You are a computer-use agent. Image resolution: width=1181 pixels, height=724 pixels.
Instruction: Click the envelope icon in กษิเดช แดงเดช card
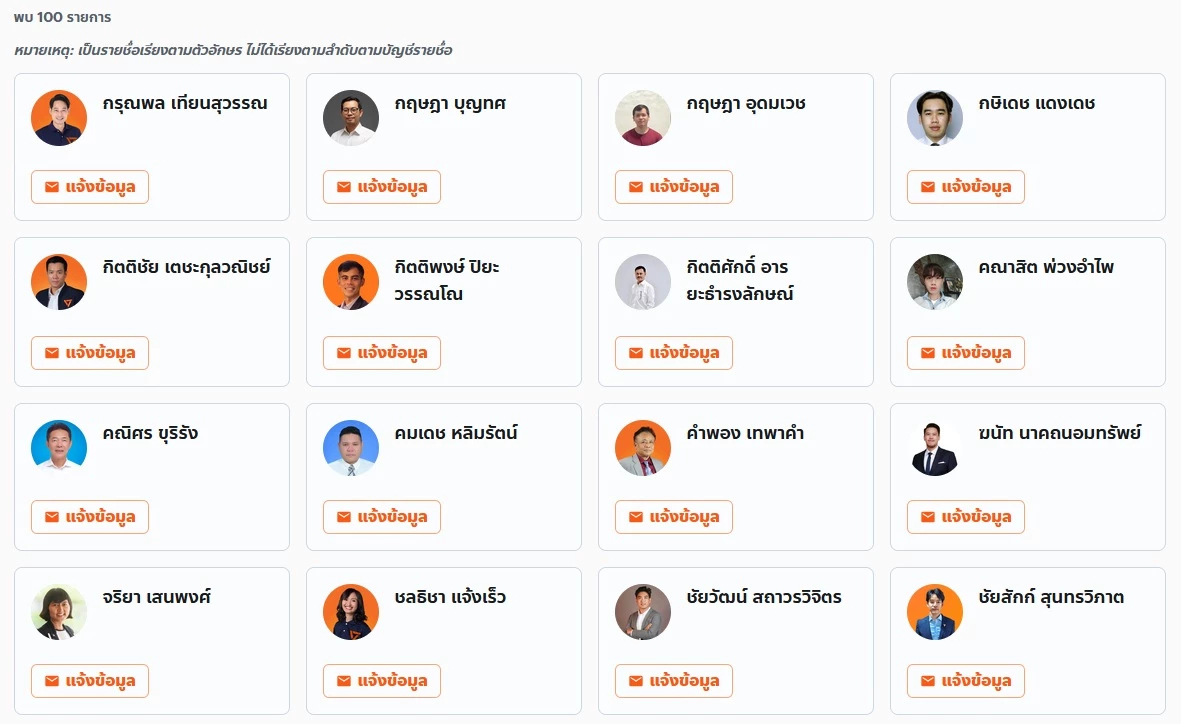coord(928,187)
